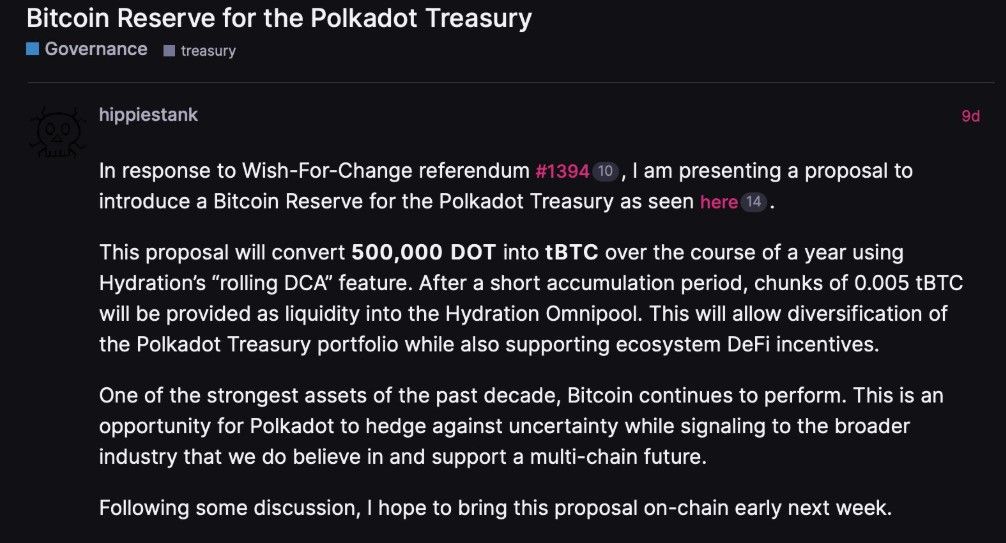Follow the pink 'here' proposal link
Screen dimensions: 1006x543
(x=719, y=202)
